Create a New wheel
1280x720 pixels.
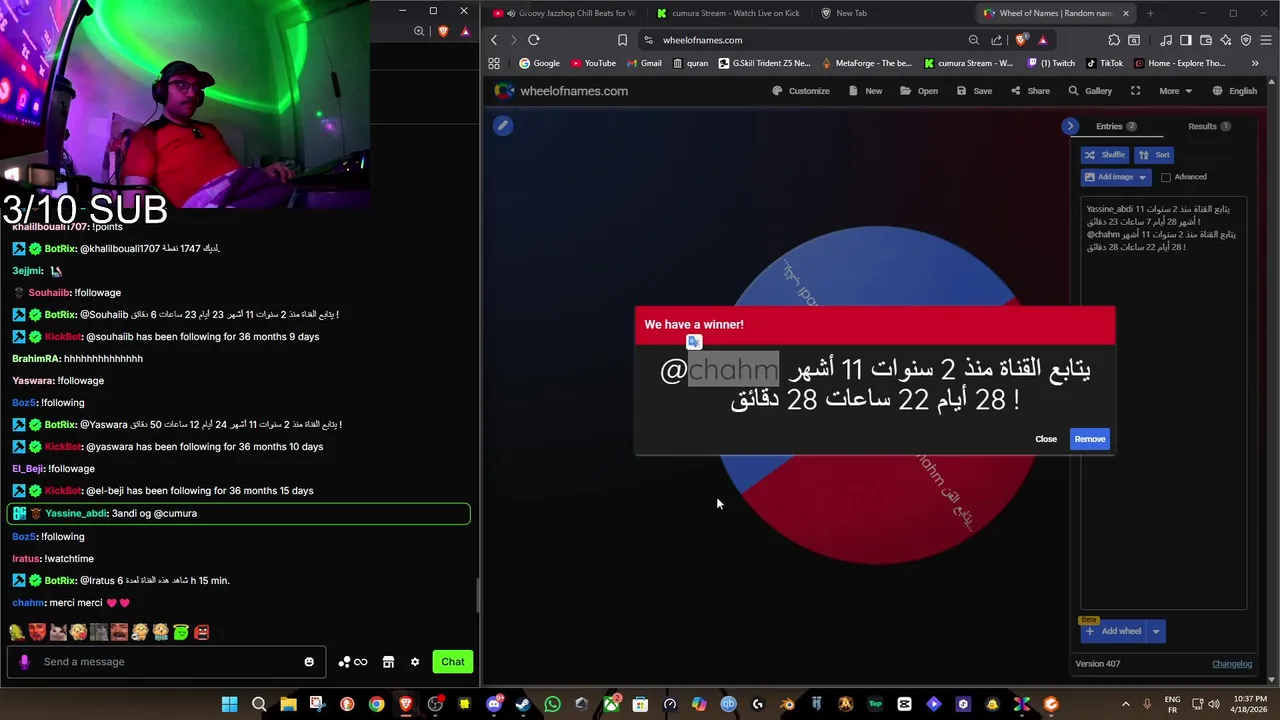[x=865, y=91]
